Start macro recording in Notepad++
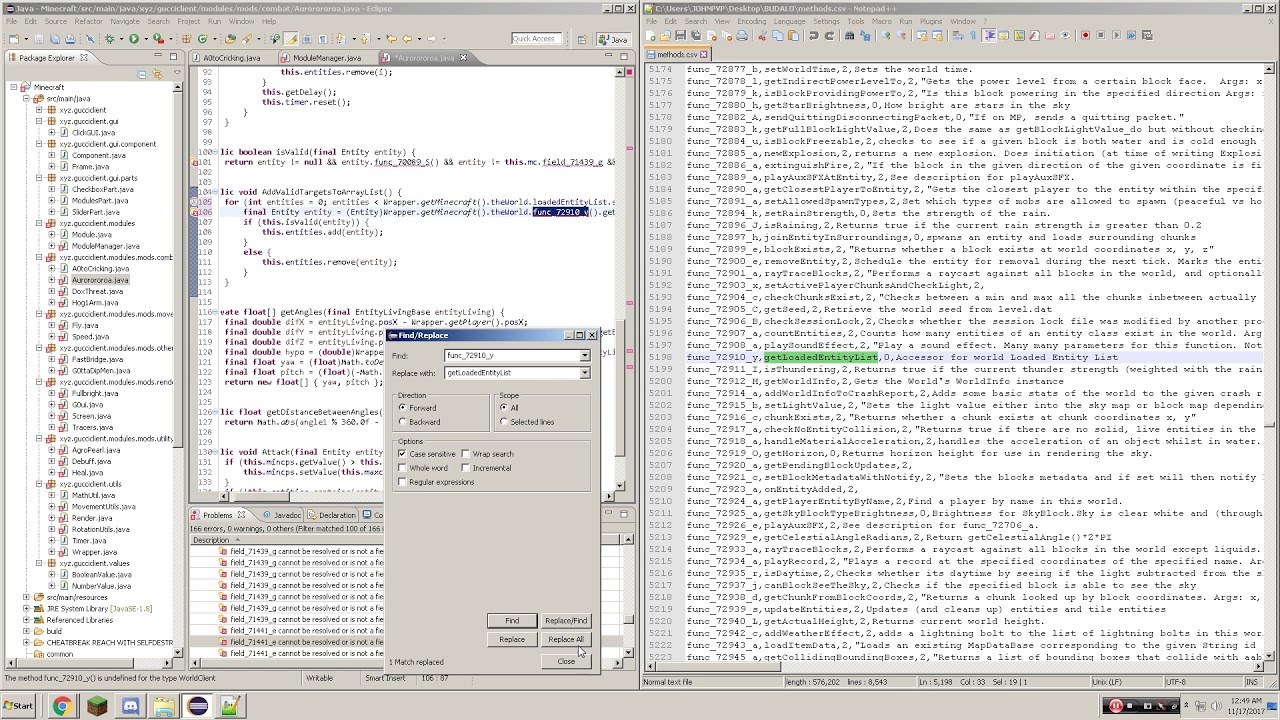This screenshot has width=1280, height=720. point(1084,36)
